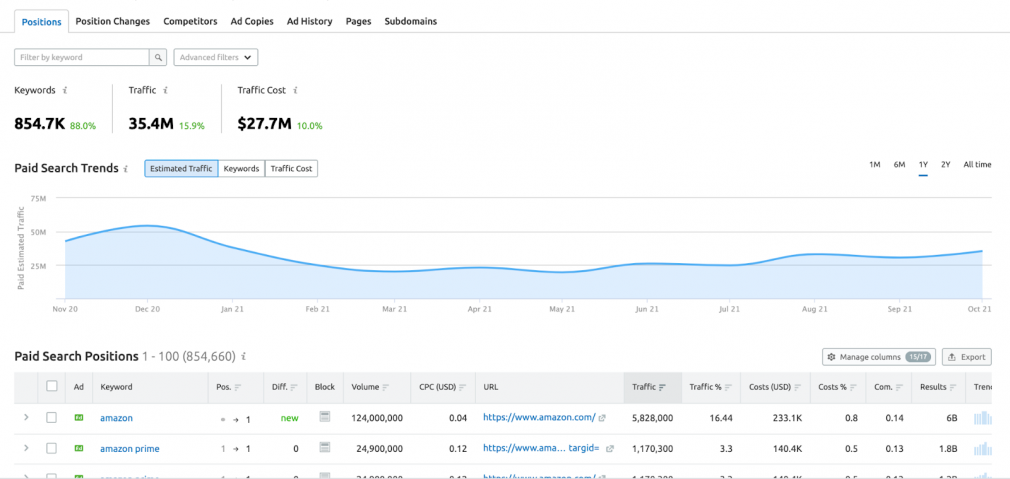Open the Subdomains tab

point(410,21)
